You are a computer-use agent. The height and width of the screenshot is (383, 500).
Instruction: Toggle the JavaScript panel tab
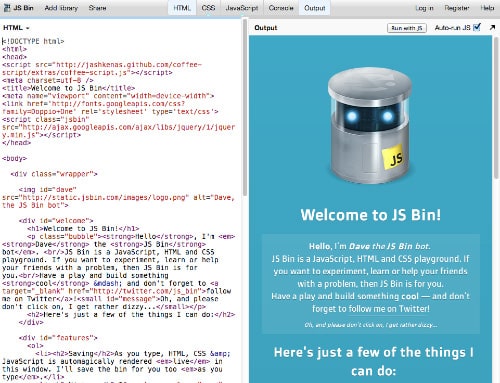click(242, 8)
